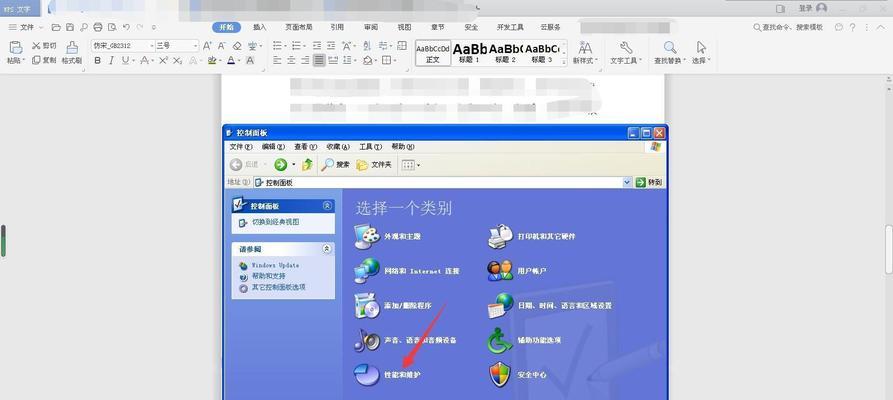Click the search commands and templates field

788,27
